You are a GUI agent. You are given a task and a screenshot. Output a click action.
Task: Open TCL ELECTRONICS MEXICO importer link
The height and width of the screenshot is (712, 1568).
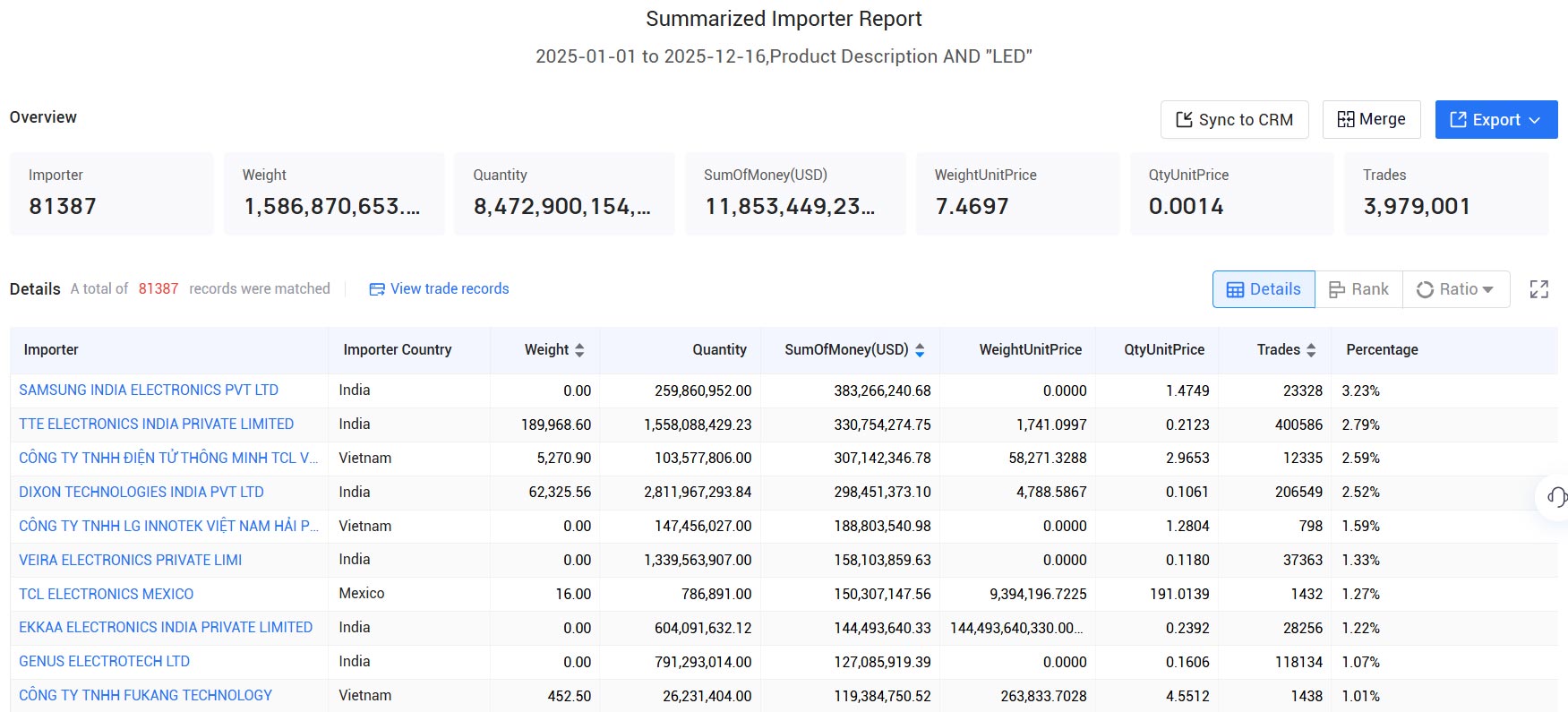point(106,595)
